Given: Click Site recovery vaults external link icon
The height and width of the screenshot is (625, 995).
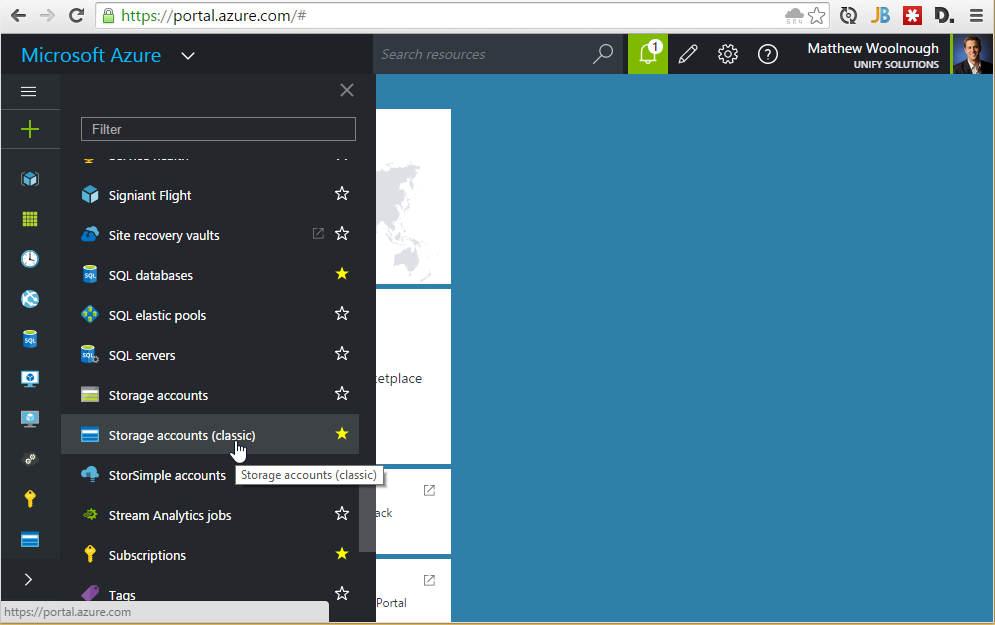Looking at the screenshot, I should pos(318,234).
